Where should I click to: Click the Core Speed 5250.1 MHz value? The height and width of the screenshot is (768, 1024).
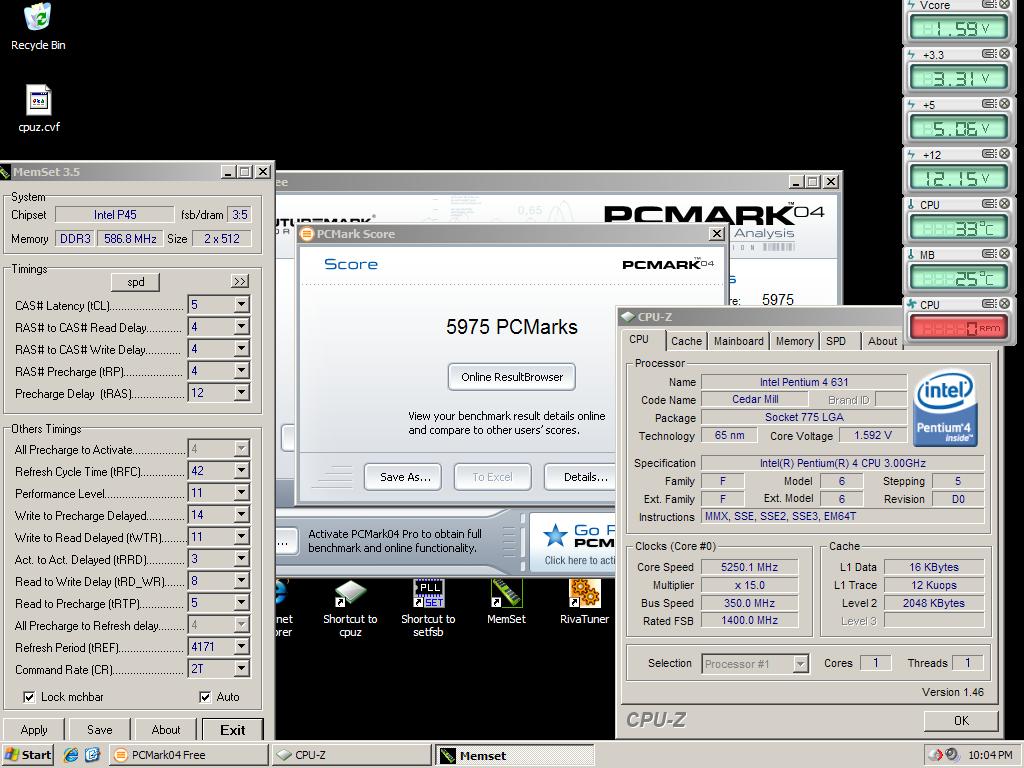click(x=749, y=567)
